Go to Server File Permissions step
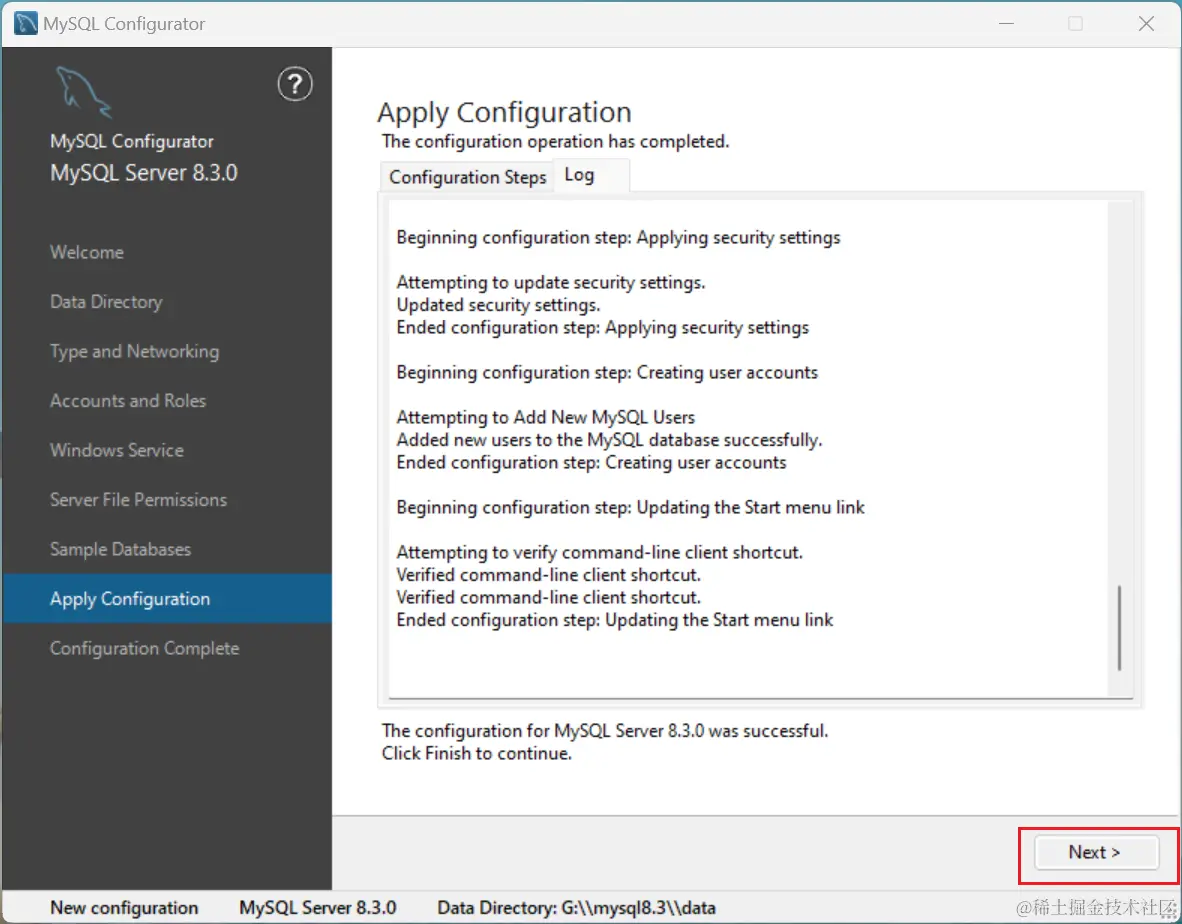The width and height of the screenshot is (1182, 924). point(138,500)
